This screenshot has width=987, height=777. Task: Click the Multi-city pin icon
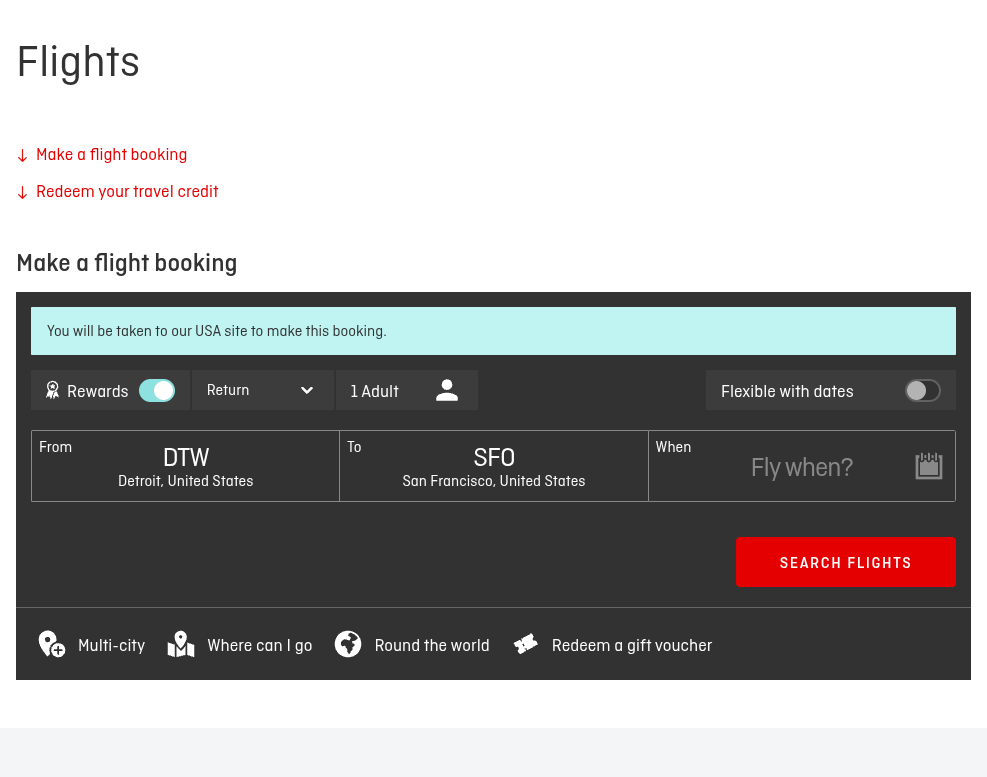pyautogui.click(x=52, y=644)
